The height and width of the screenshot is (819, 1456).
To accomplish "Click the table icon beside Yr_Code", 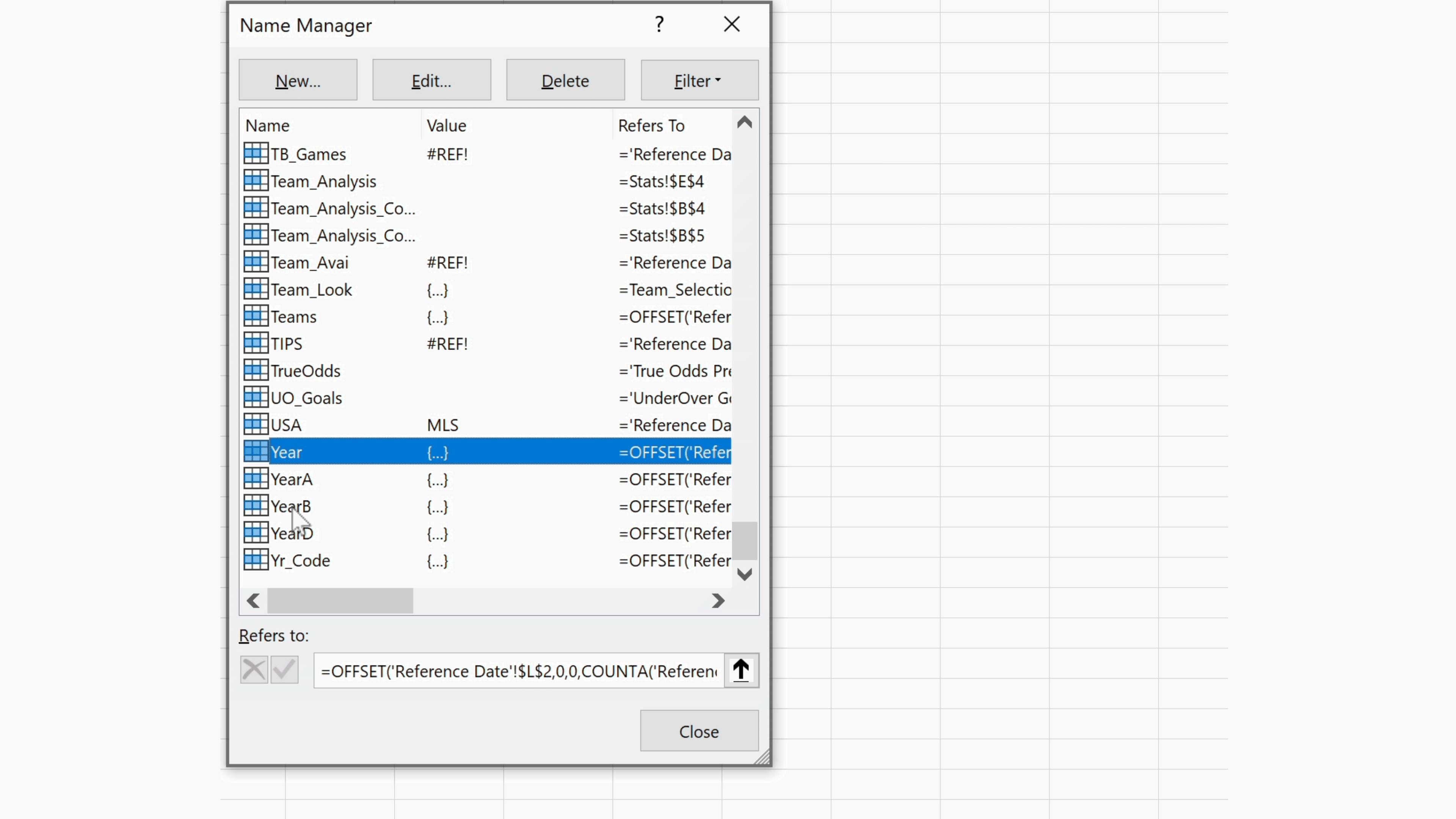I will (x=256, y=560).
